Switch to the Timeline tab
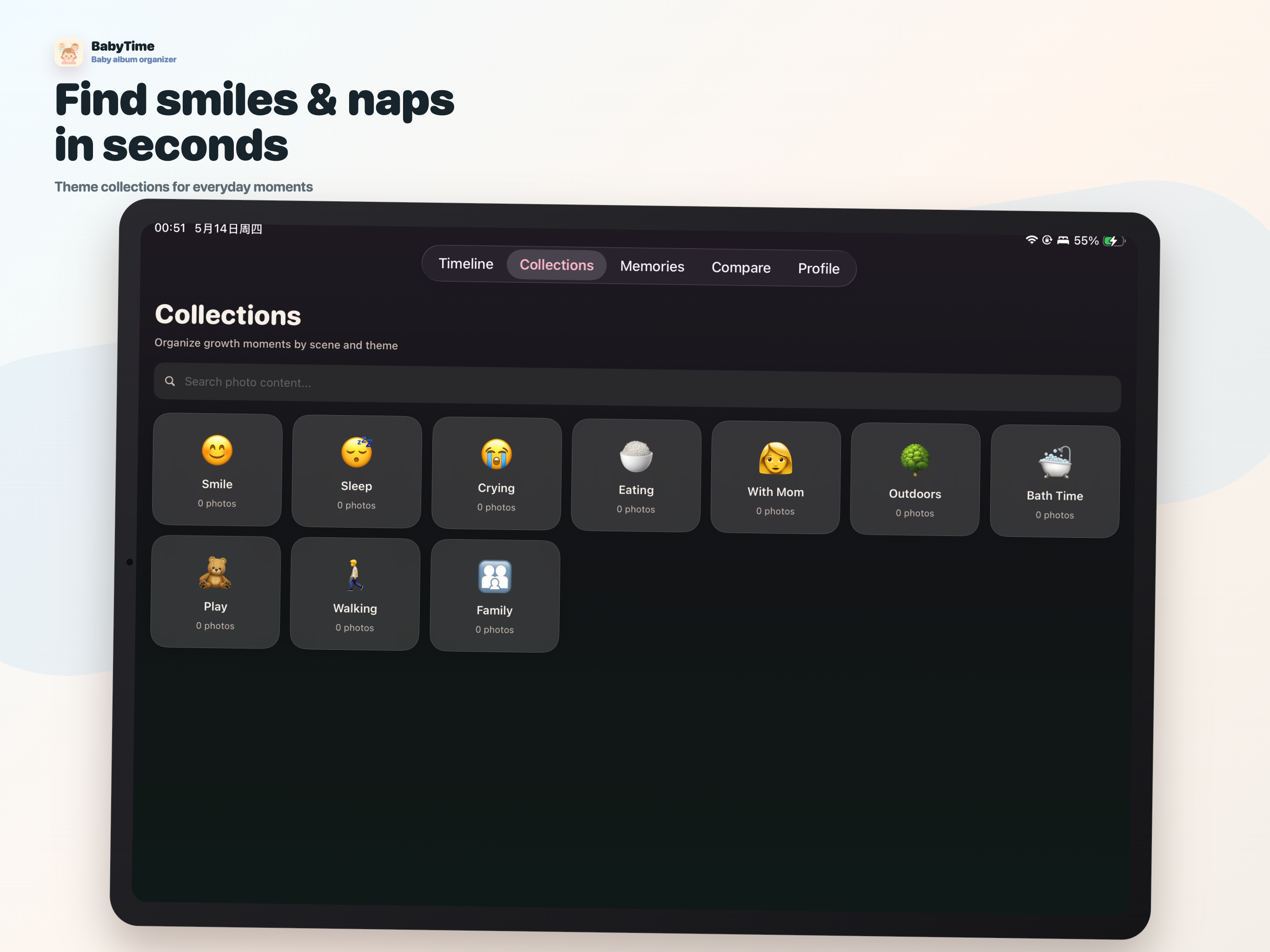The image size is (1270, 952). pyautogui.click(x=466, y=264)
